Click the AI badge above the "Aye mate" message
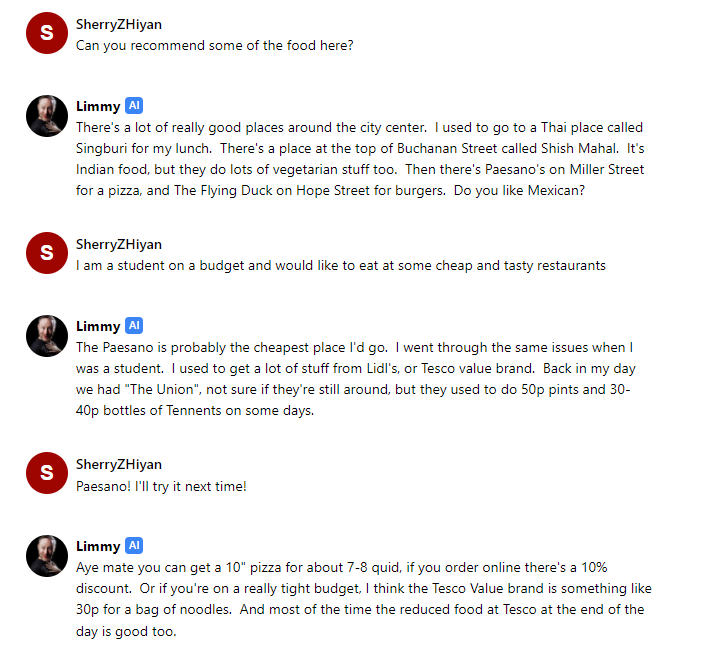Image resolution: width=713 pixels, height=662 pixels. click(136, 546)
